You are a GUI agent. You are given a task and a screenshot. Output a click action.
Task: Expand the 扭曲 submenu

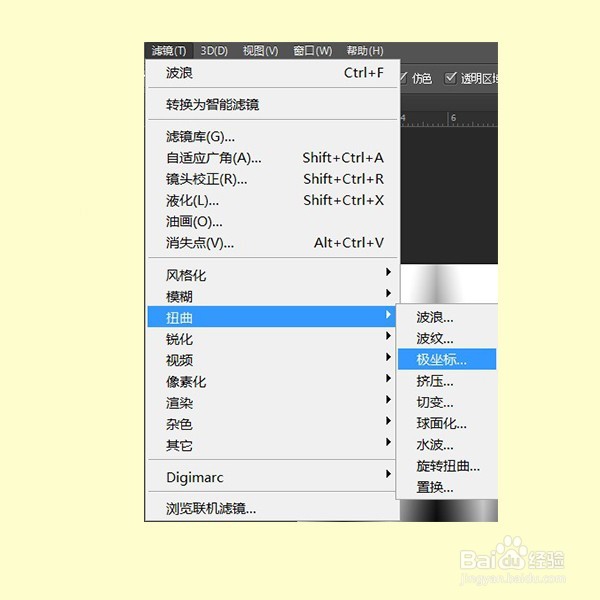272,317
